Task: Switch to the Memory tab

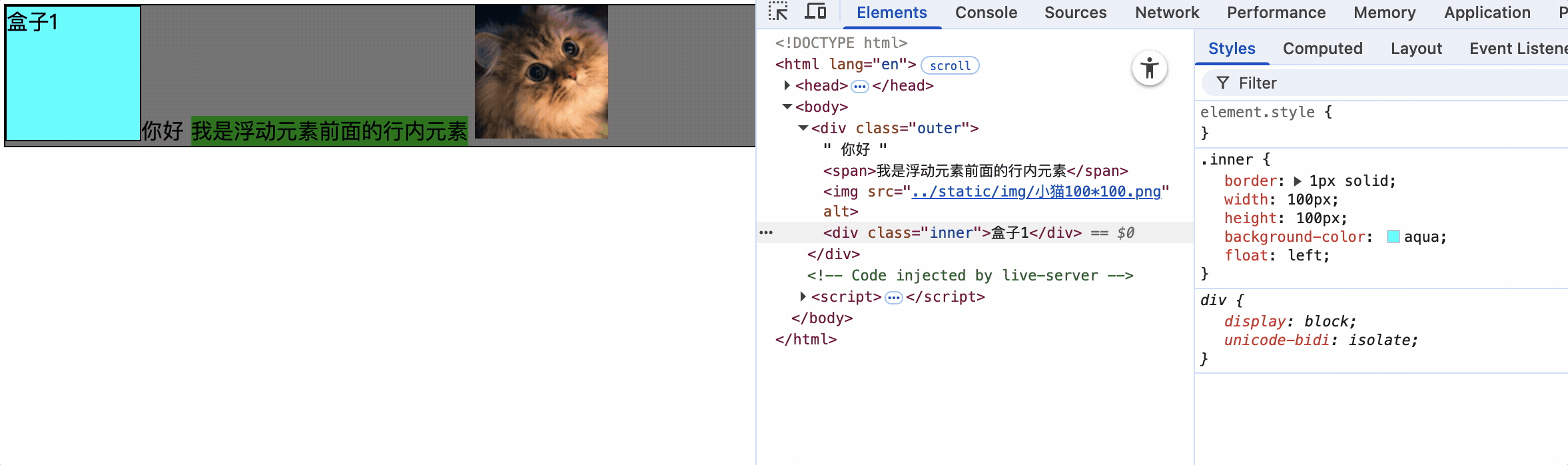Action: tap(1384, 13)
